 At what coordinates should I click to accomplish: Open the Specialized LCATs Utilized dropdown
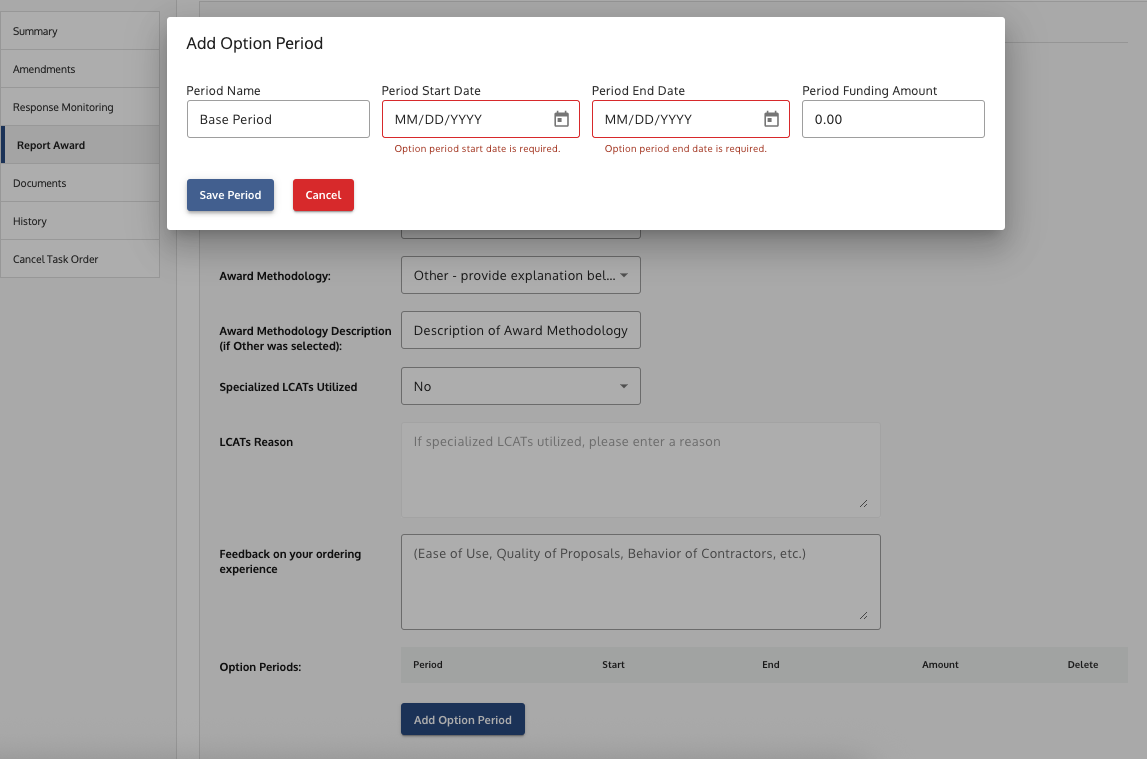520,385
